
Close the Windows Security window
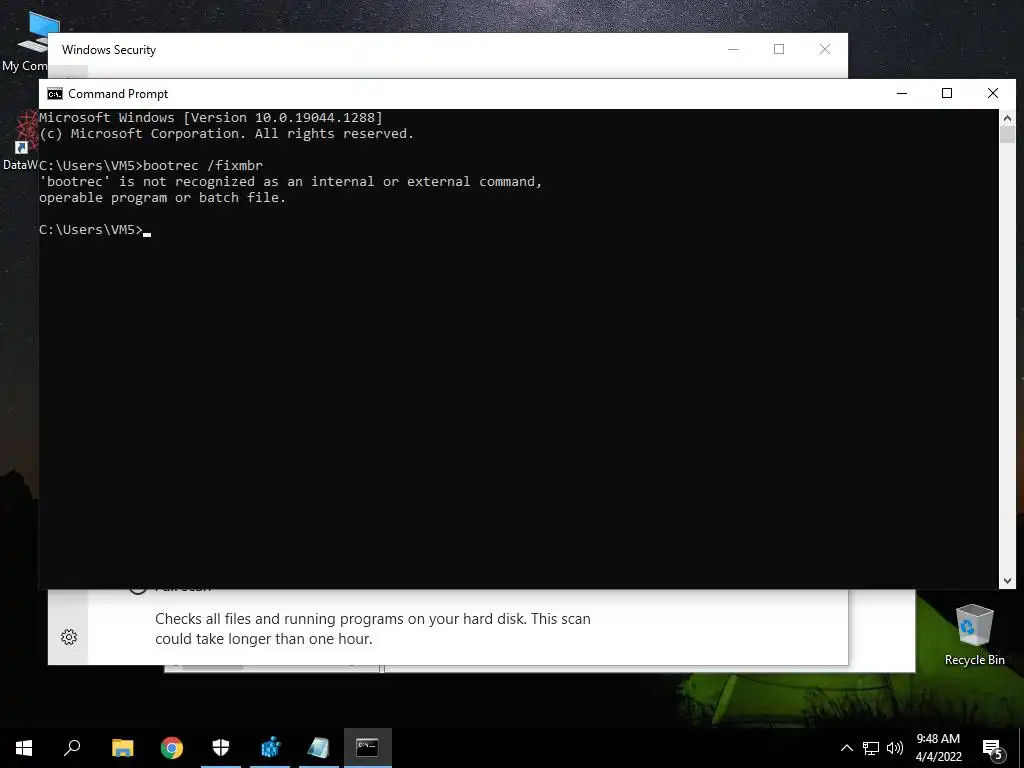click(x=825, y=49)
